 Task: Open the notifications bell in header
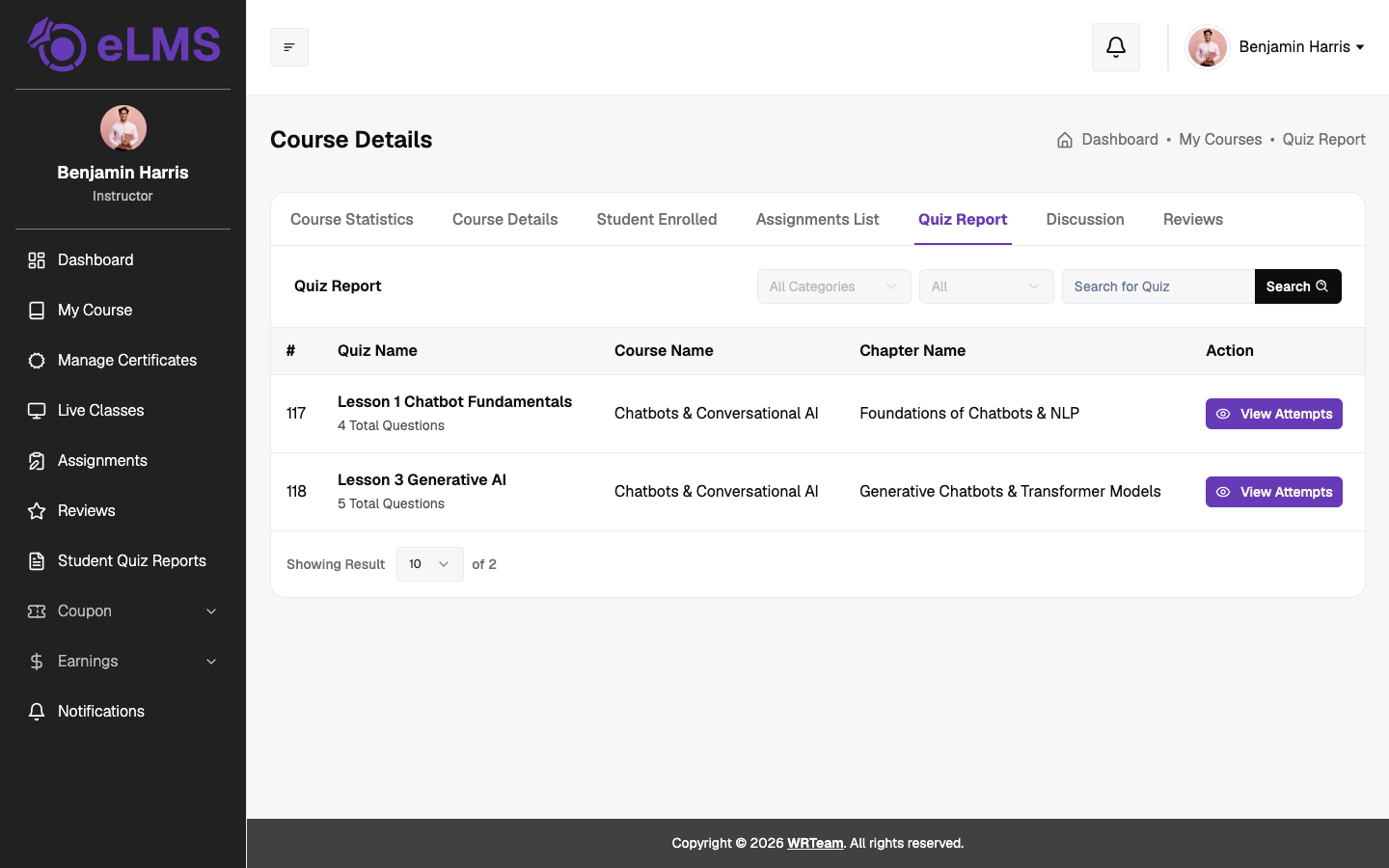pos(1116,47)
